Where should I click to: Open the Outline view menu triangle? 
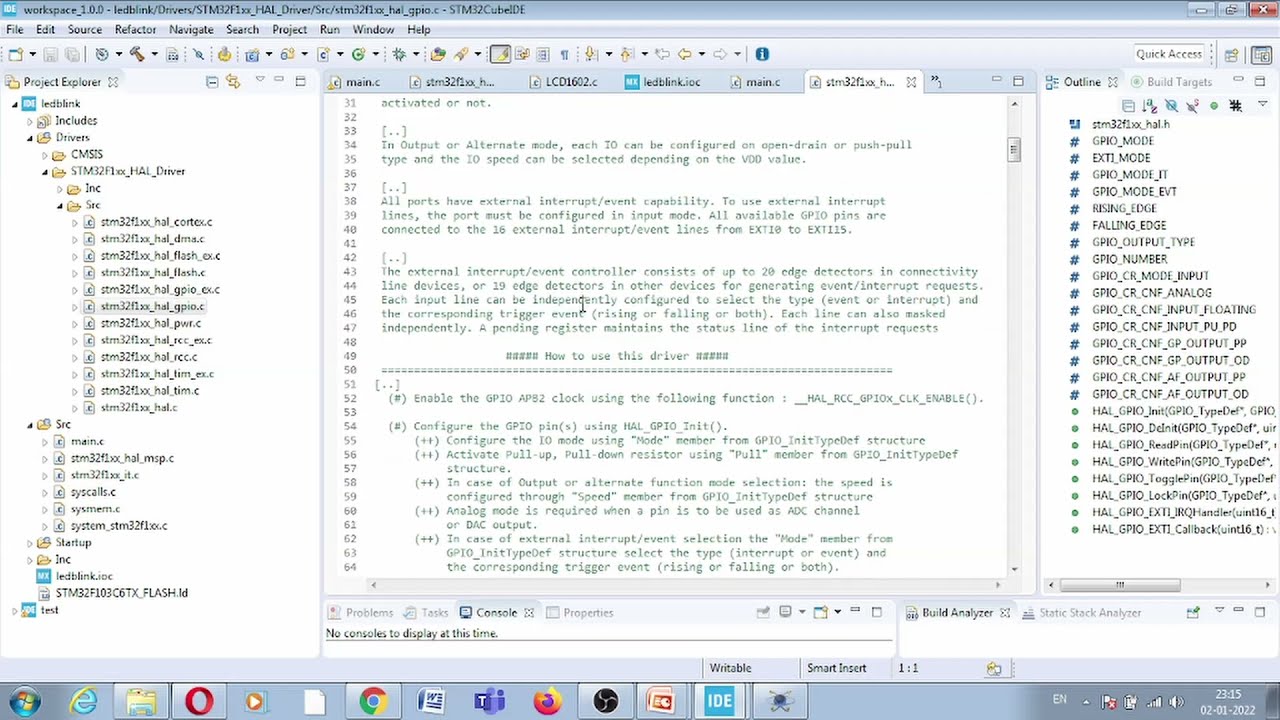coord(1262,104)
